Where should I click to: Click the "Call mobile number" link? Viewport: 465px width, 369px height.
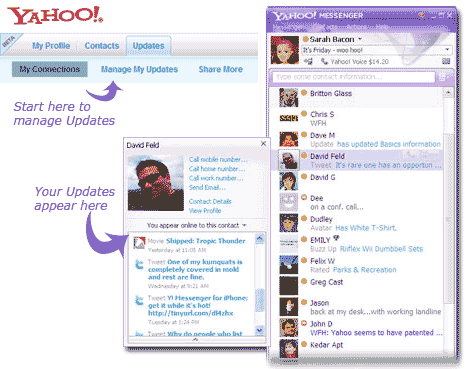(218, 159)
